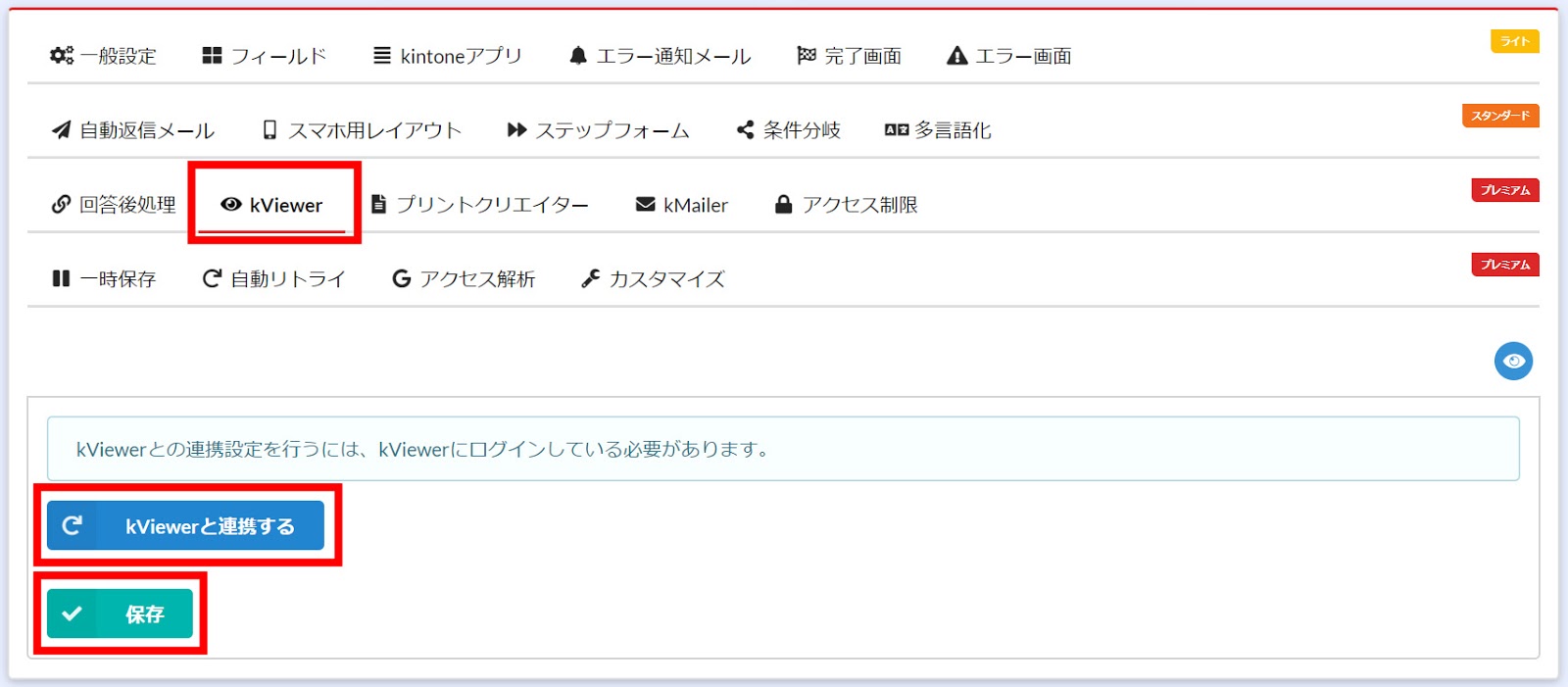Click the link icon for 回答後処理

[x=61, y=205]
